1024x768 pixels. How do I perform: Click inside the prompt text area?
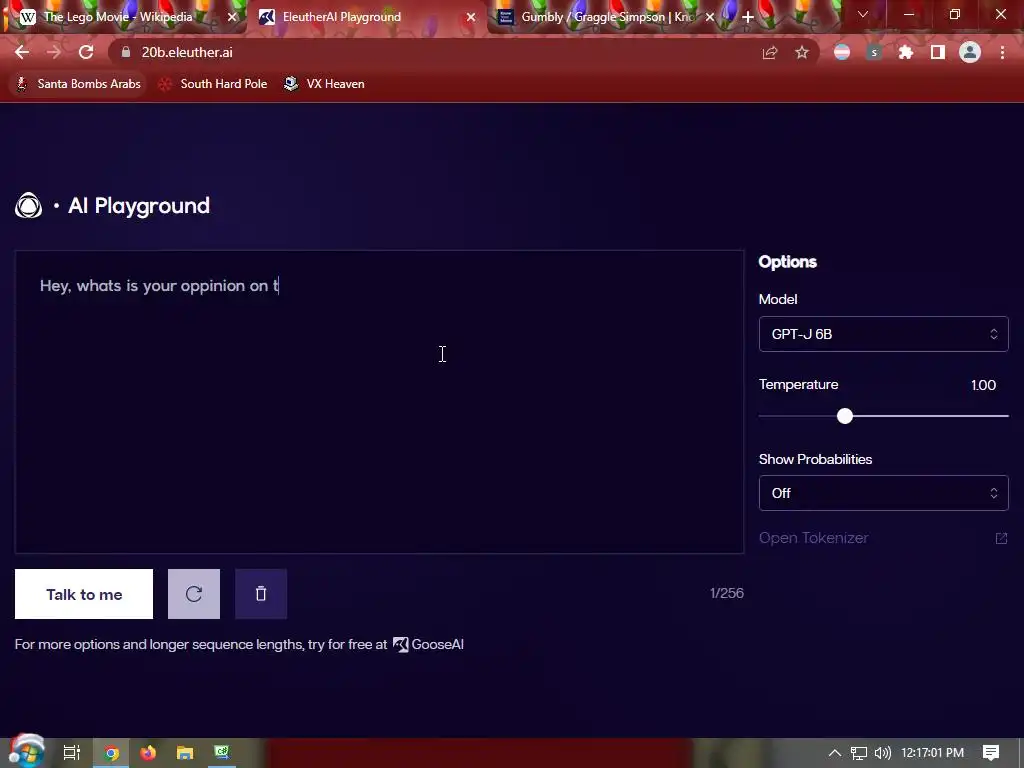379,402
